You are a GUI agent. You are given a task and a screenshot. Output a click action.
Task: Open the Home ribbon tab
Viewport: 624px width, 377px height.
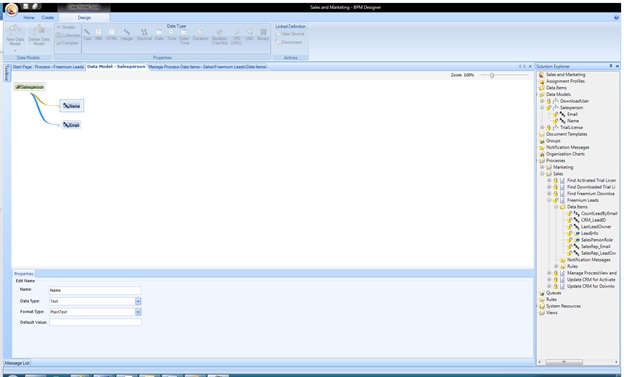[x=29, y=18]
